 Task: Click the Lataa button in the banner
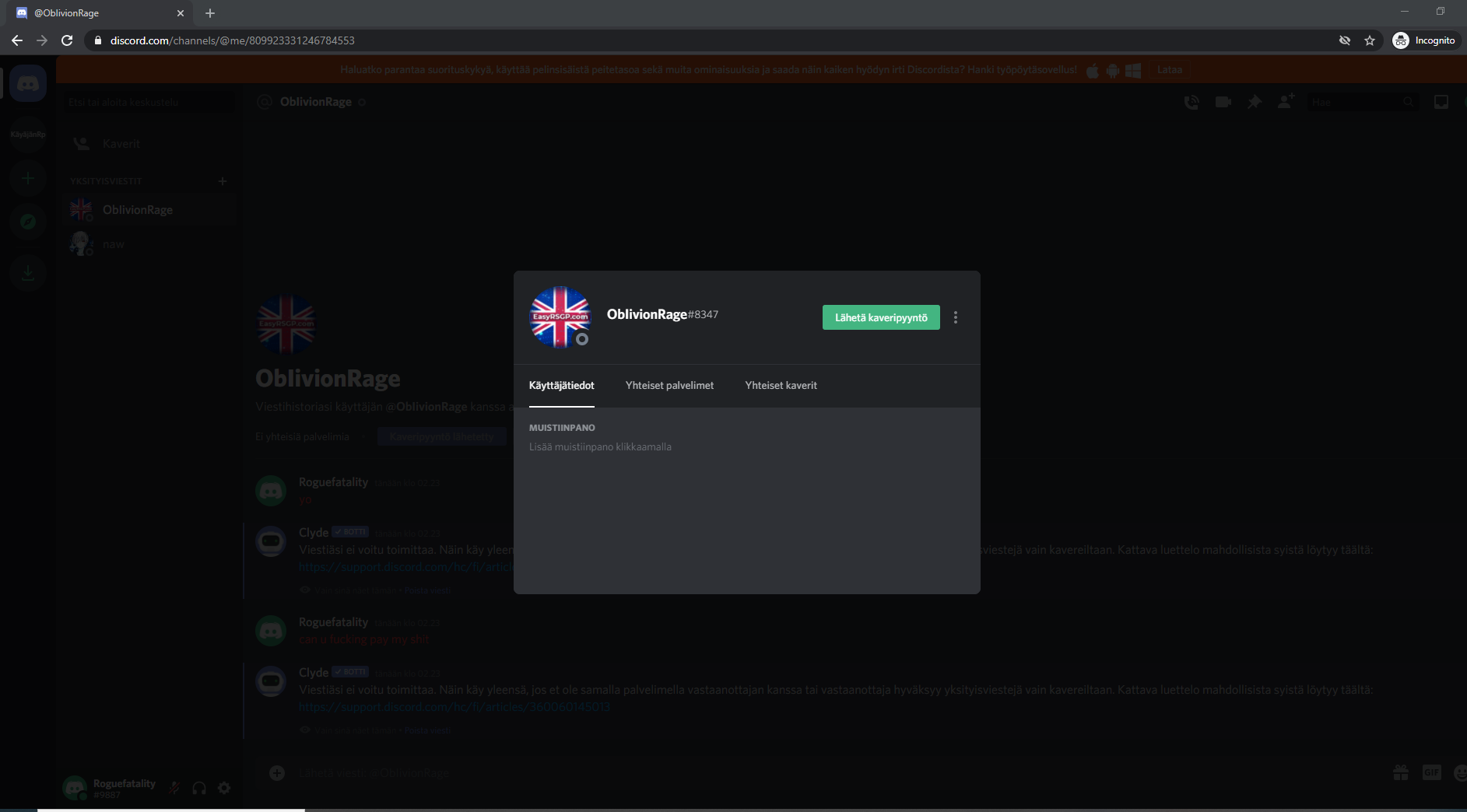coord(1170,70)
